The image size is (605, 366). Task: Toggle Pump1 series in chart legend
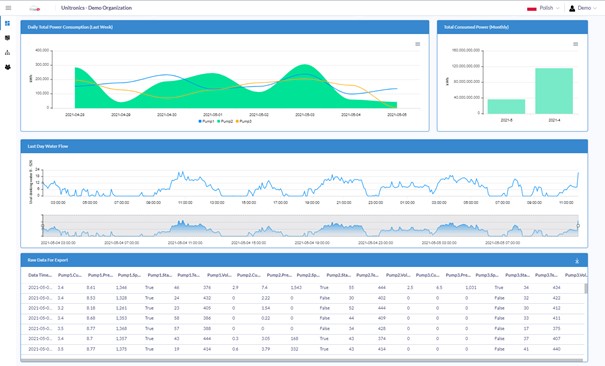coord(206,121)
